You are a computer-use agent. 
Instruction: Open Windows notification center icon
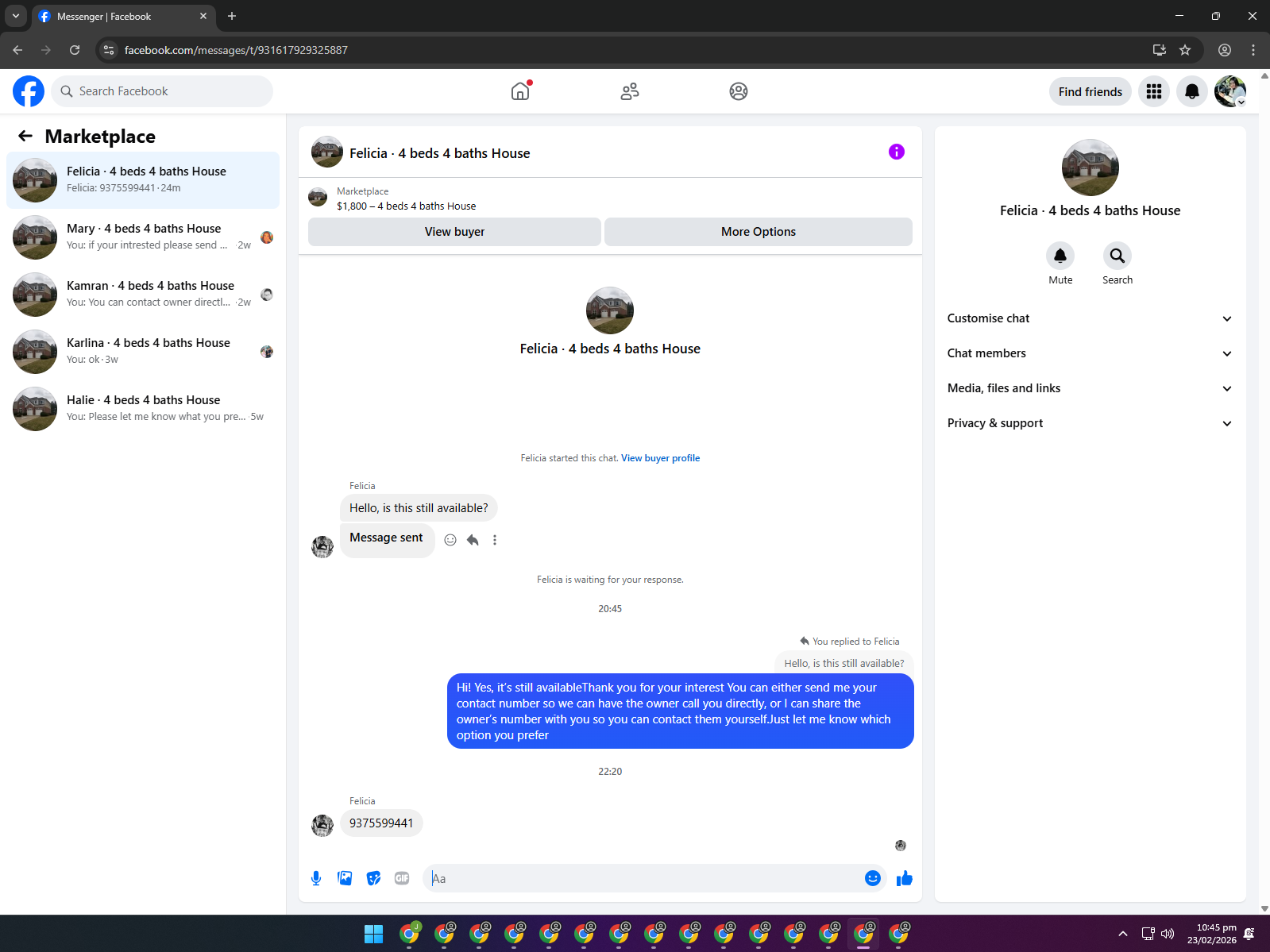click(x=1249, y=934)
